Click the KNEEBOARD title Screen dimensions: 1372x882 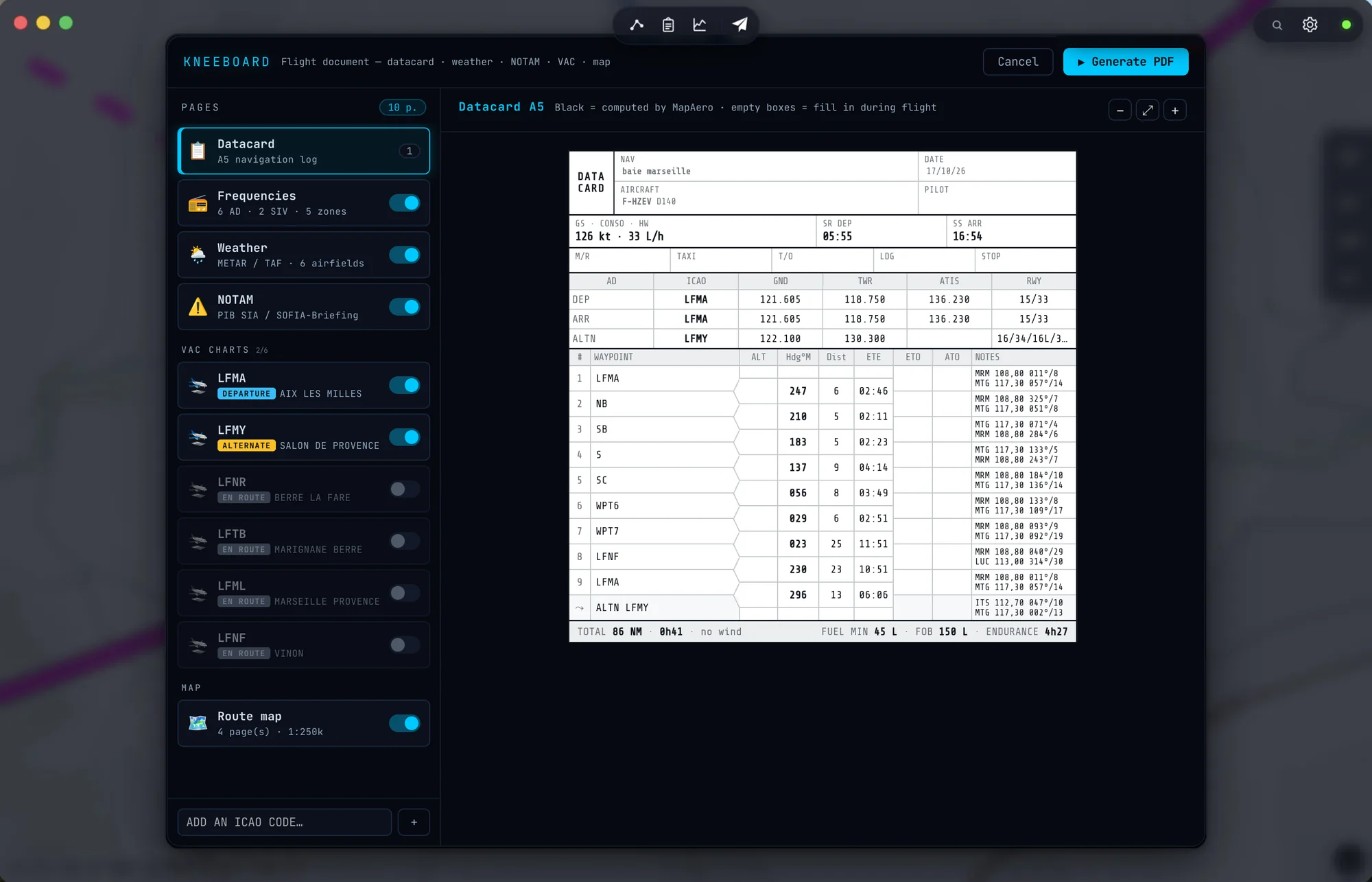click(226, 62)
